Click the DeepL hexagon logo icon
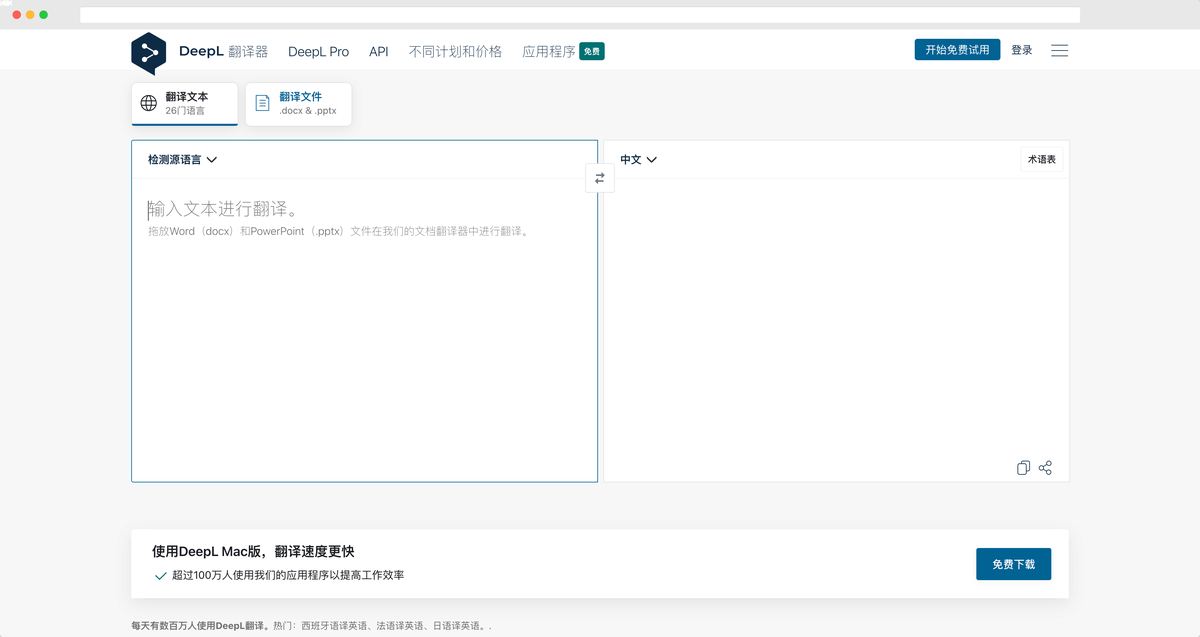 (148, 53)
